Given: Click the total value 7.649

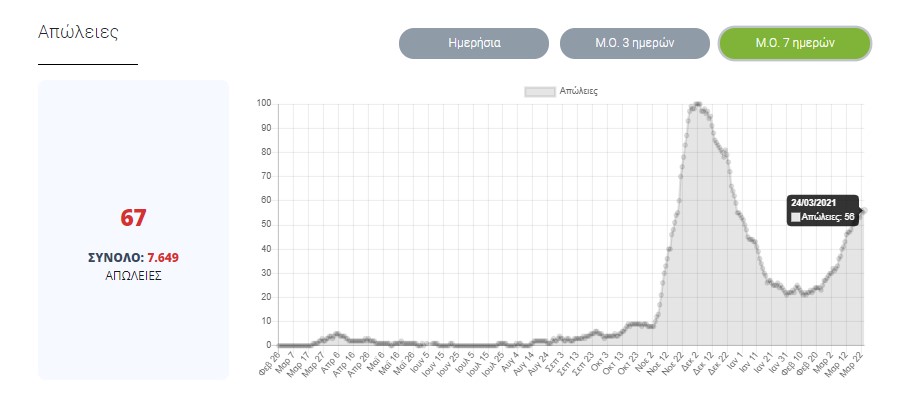Looking at the screenshot, I should pyautogui.click(x=160, y=257).
